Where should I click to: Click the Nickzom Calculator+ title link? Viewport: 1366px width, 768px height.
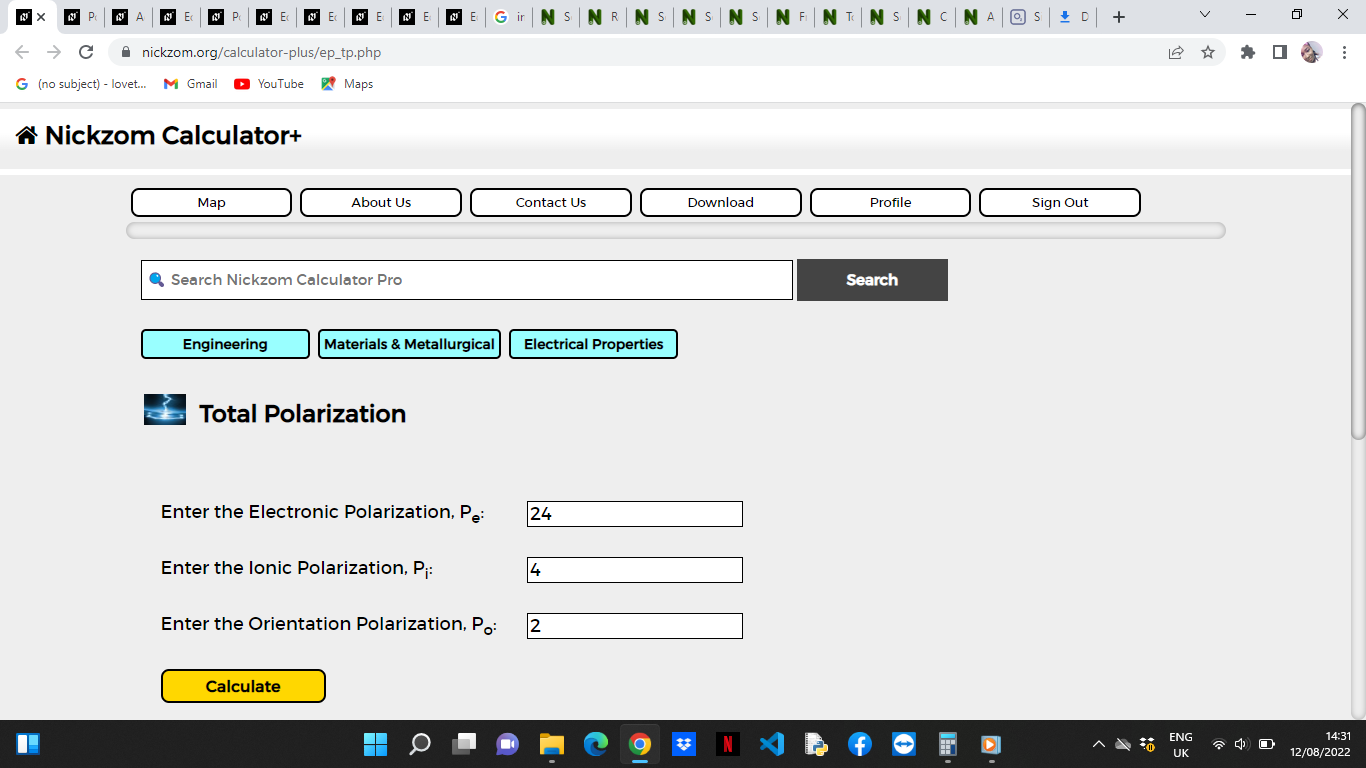[173, 136]
